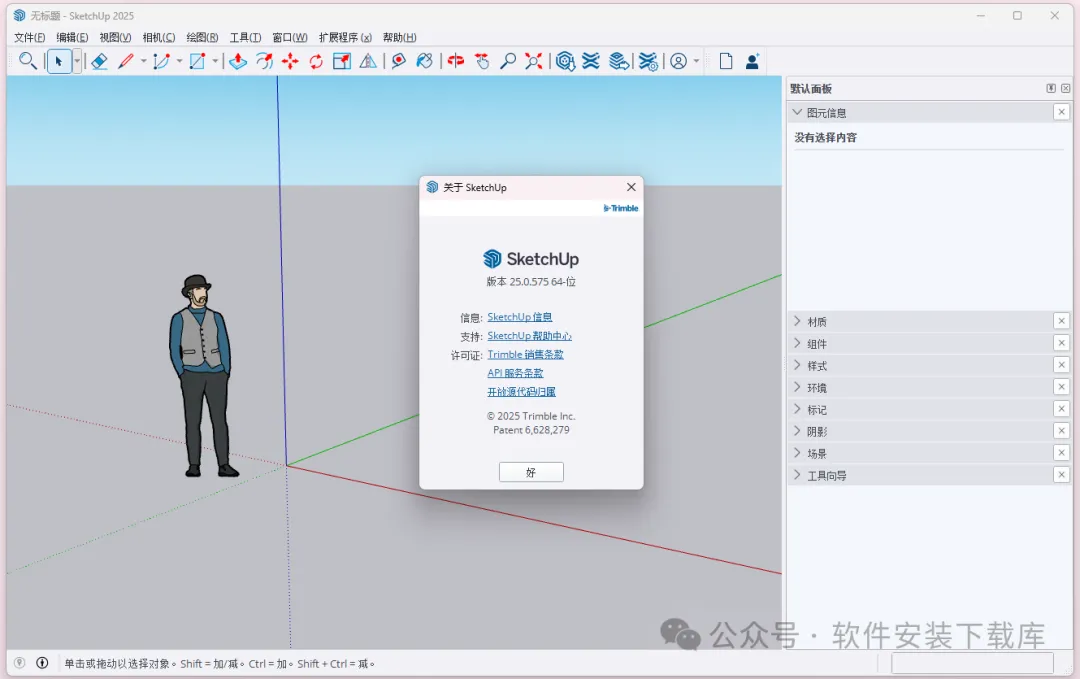Open the 绘图(R) menu
Image resolution: width=1080 pixels, height=679 pixels.
[x=202, y=37]
